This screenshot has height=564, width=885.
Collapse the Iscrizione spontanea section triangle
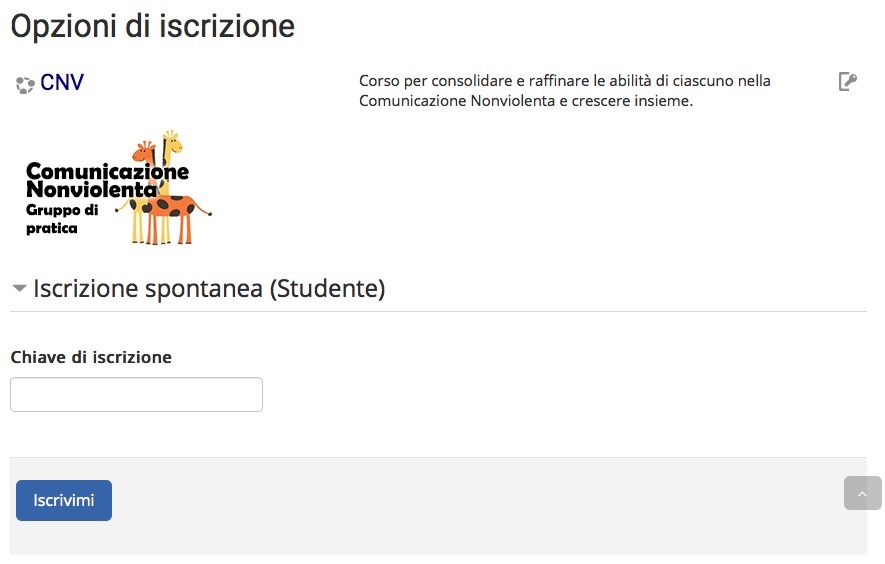click(19, 288)
